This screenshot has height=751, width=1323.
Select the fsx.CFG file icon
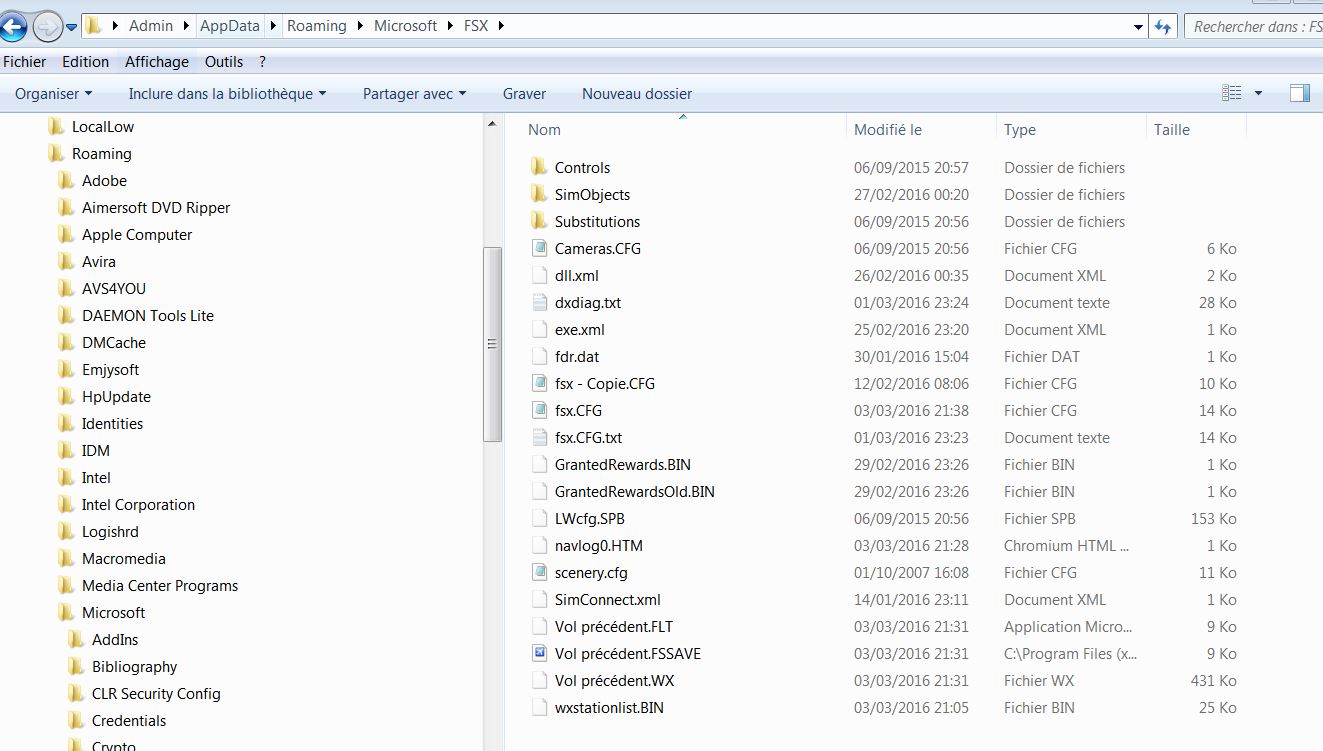(539, 410)
